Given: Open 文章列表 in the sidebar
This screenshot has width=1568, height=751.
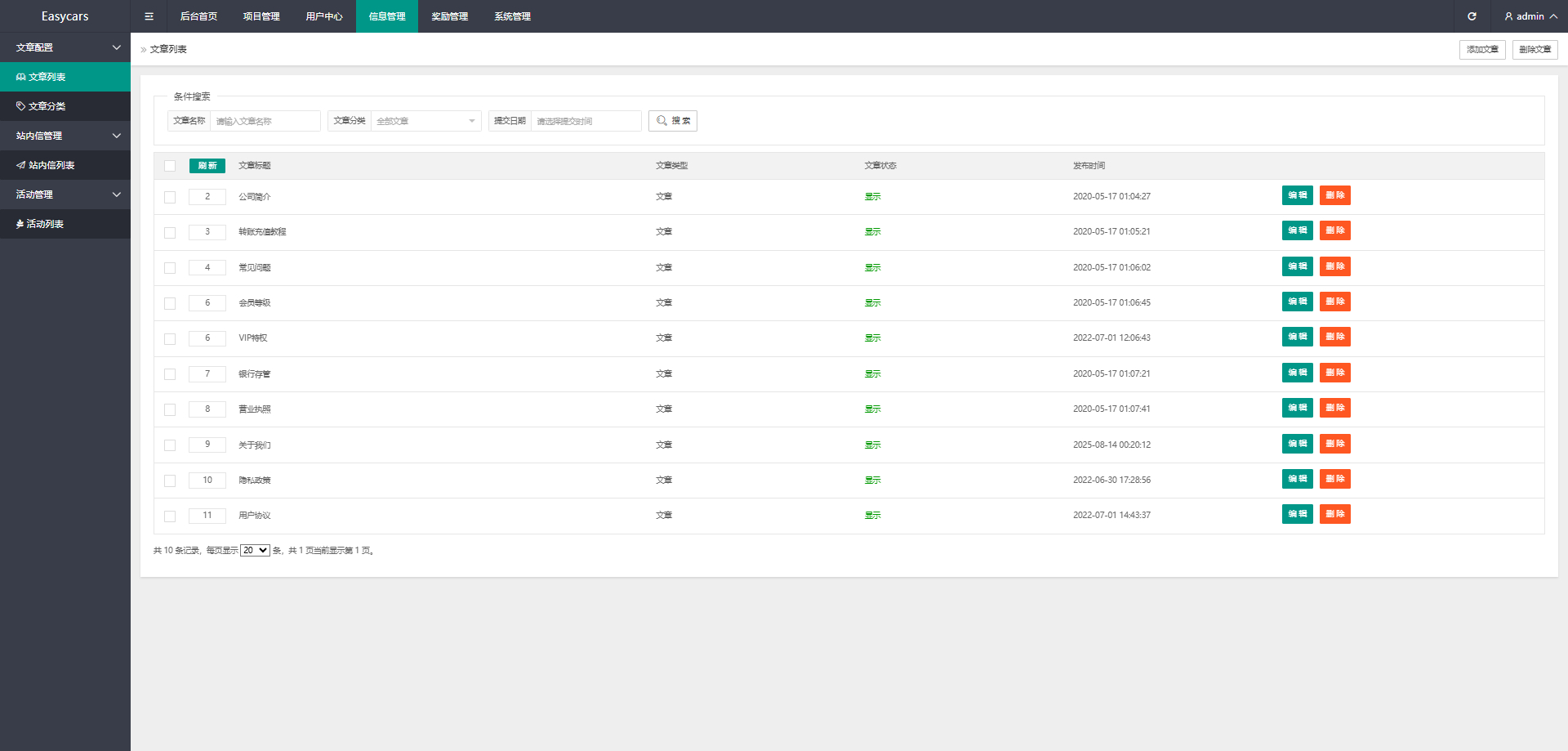Looking at the screenshot, I should coord(65,77).
